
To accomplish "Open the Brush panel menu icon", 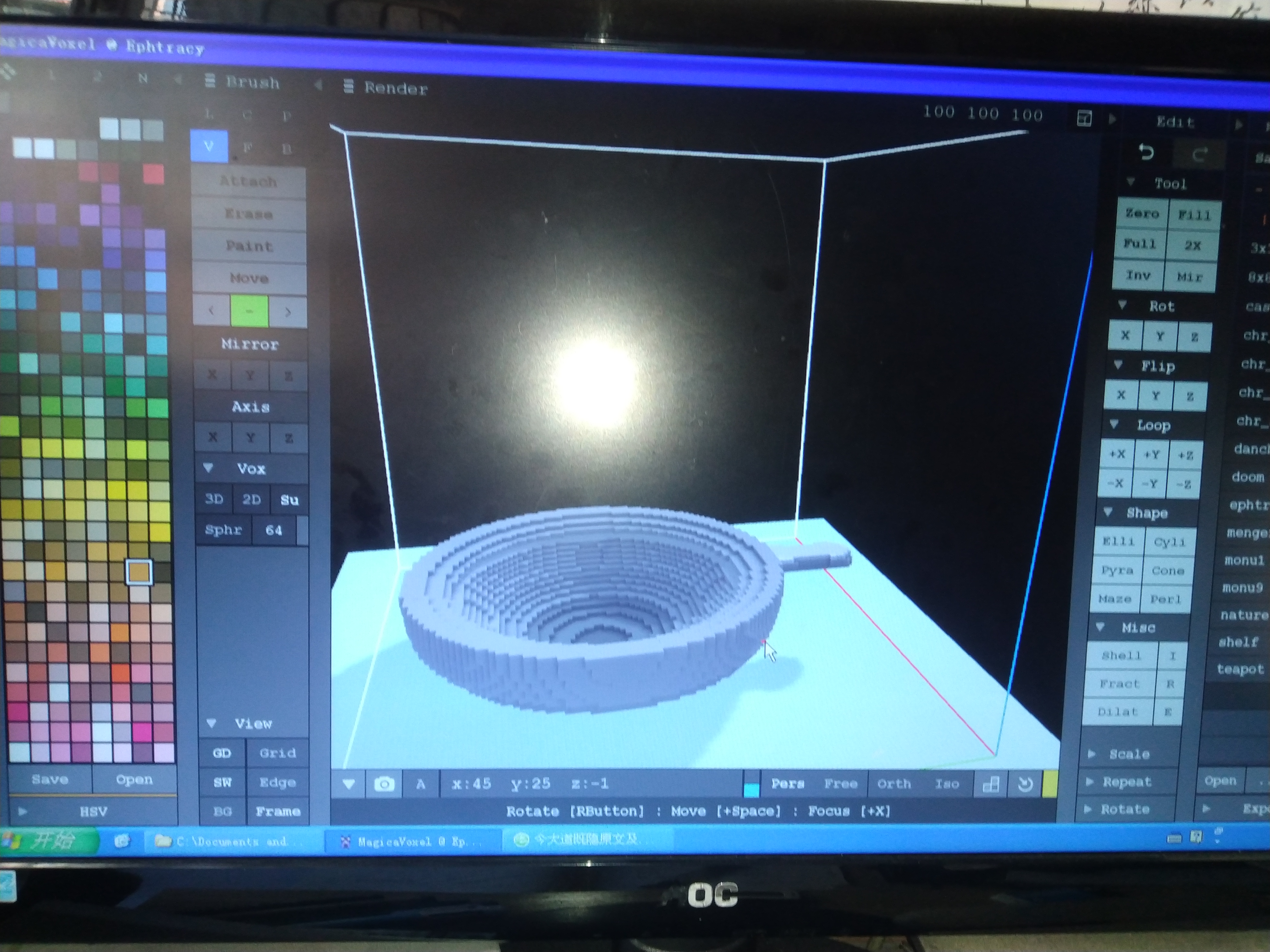I will tap(210, 81).
